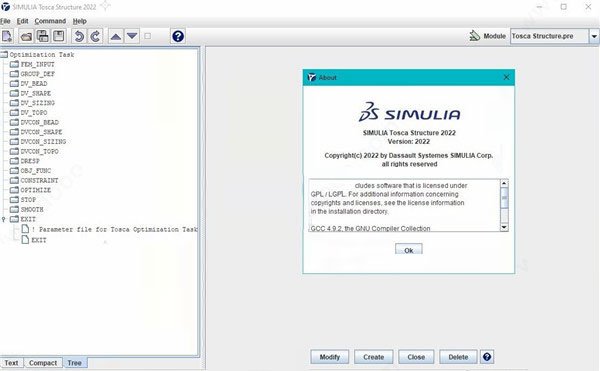
Task: Click About dialog license scroll down arrow
Action: (x=504, y=228)
